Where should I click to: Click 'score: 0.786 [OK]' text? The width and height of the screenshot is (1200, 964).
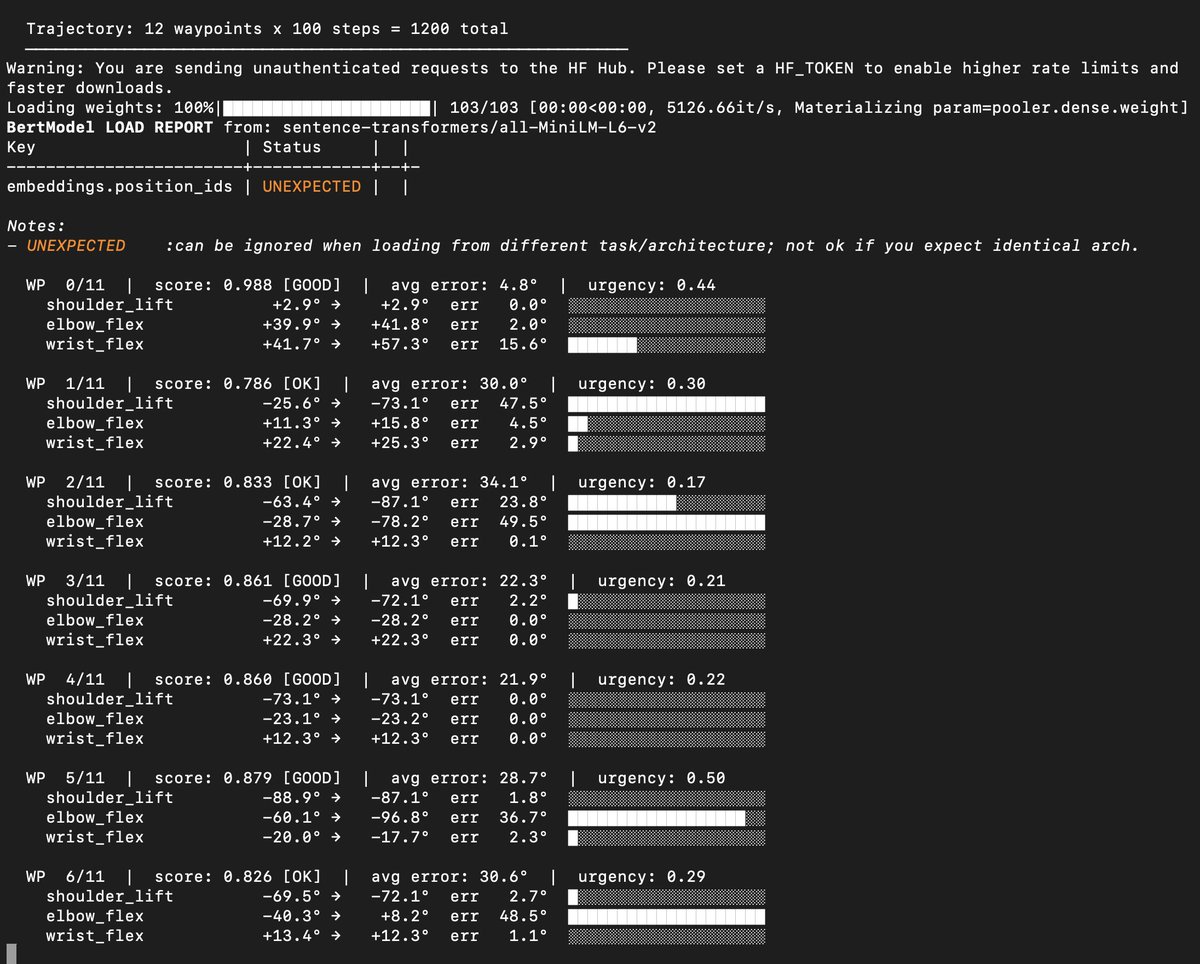238,384
